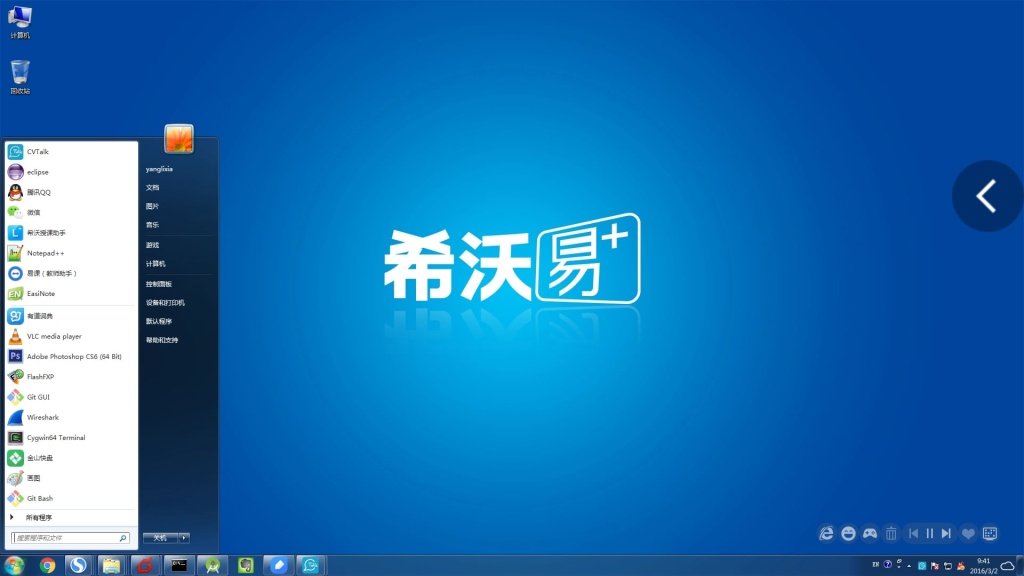
Task: Open FlashFXP from the Start menu
Action: (71, 377)
